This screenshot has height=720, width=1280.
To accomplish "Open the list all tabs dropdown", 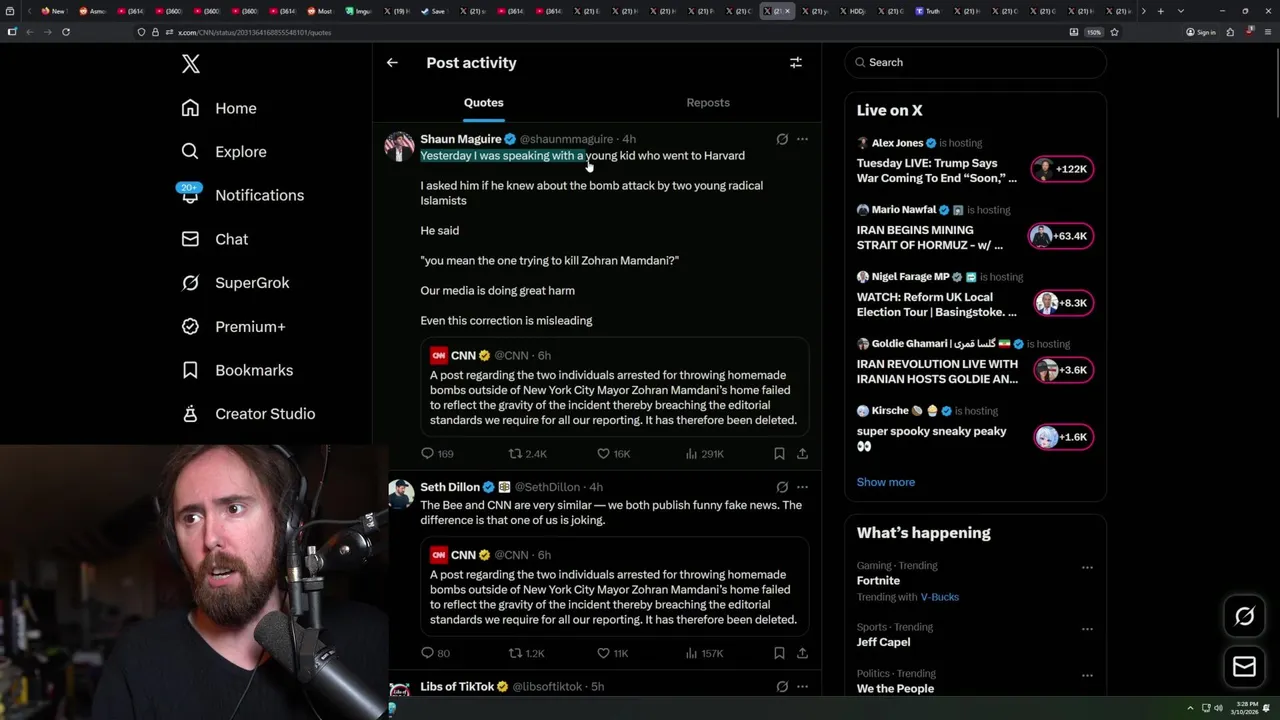I will [x=1181, y=11].
